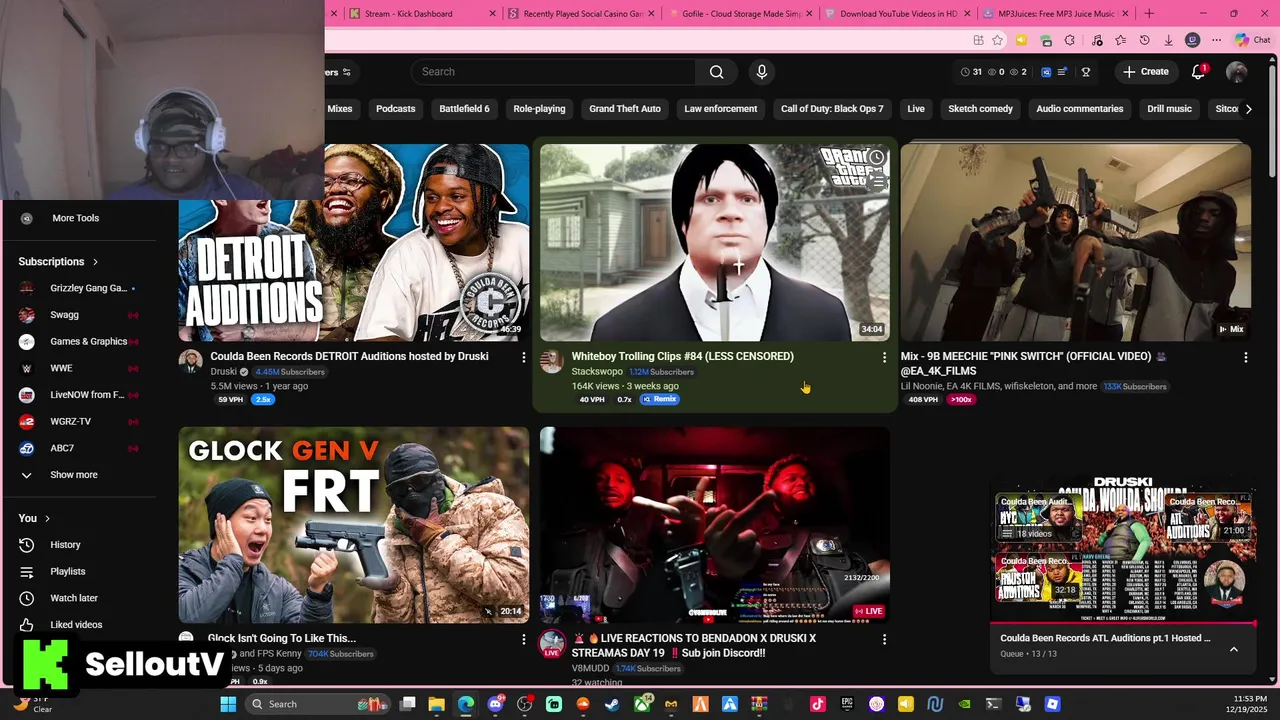Expand the You section chevron
1280x720 pixels.
pyautogui.click(x=46, y=518)
